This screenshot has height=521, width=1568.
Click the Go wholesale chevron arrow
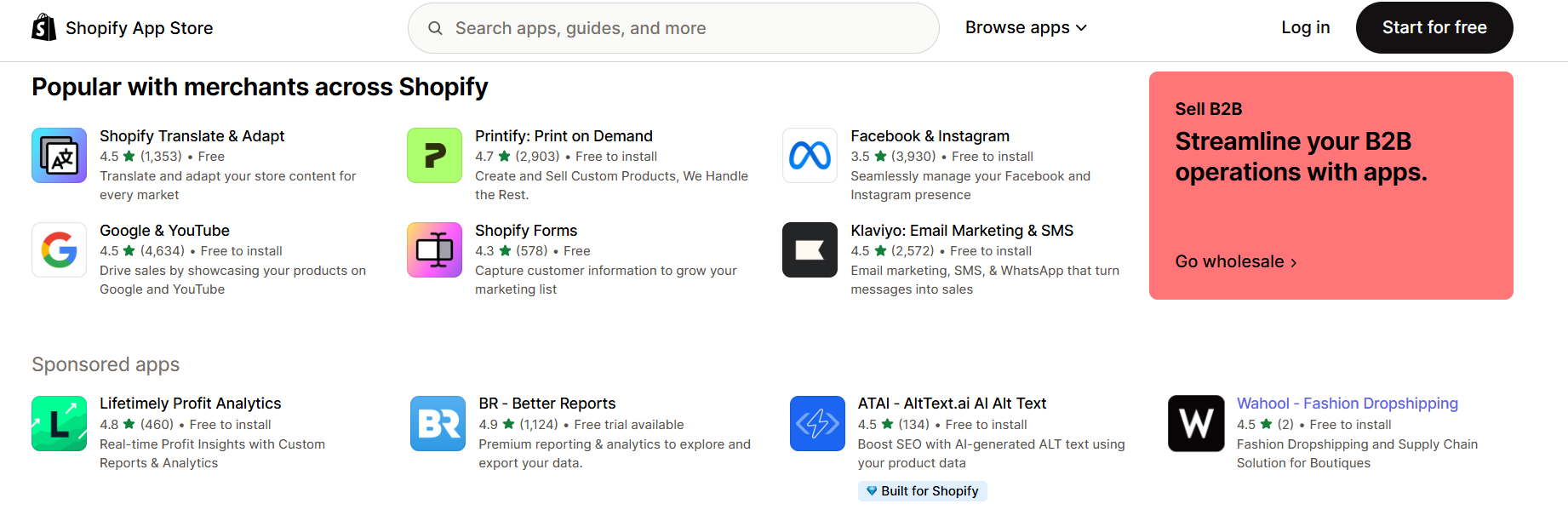pyautogui.click(x=1294, y=263)
